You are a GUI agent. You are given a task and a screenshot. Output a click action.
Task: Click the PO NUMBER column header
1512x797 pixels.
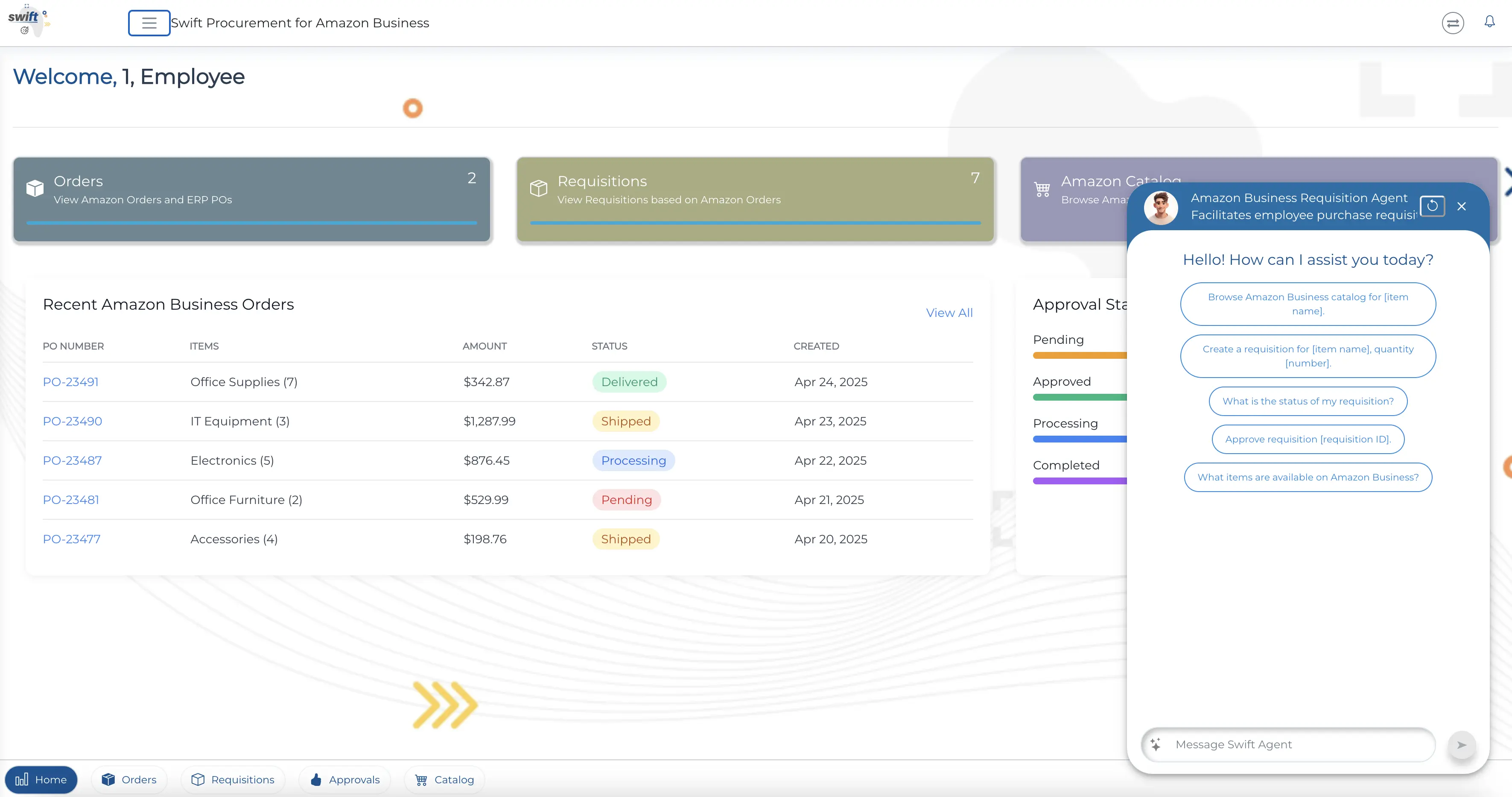tap(73, 346)
